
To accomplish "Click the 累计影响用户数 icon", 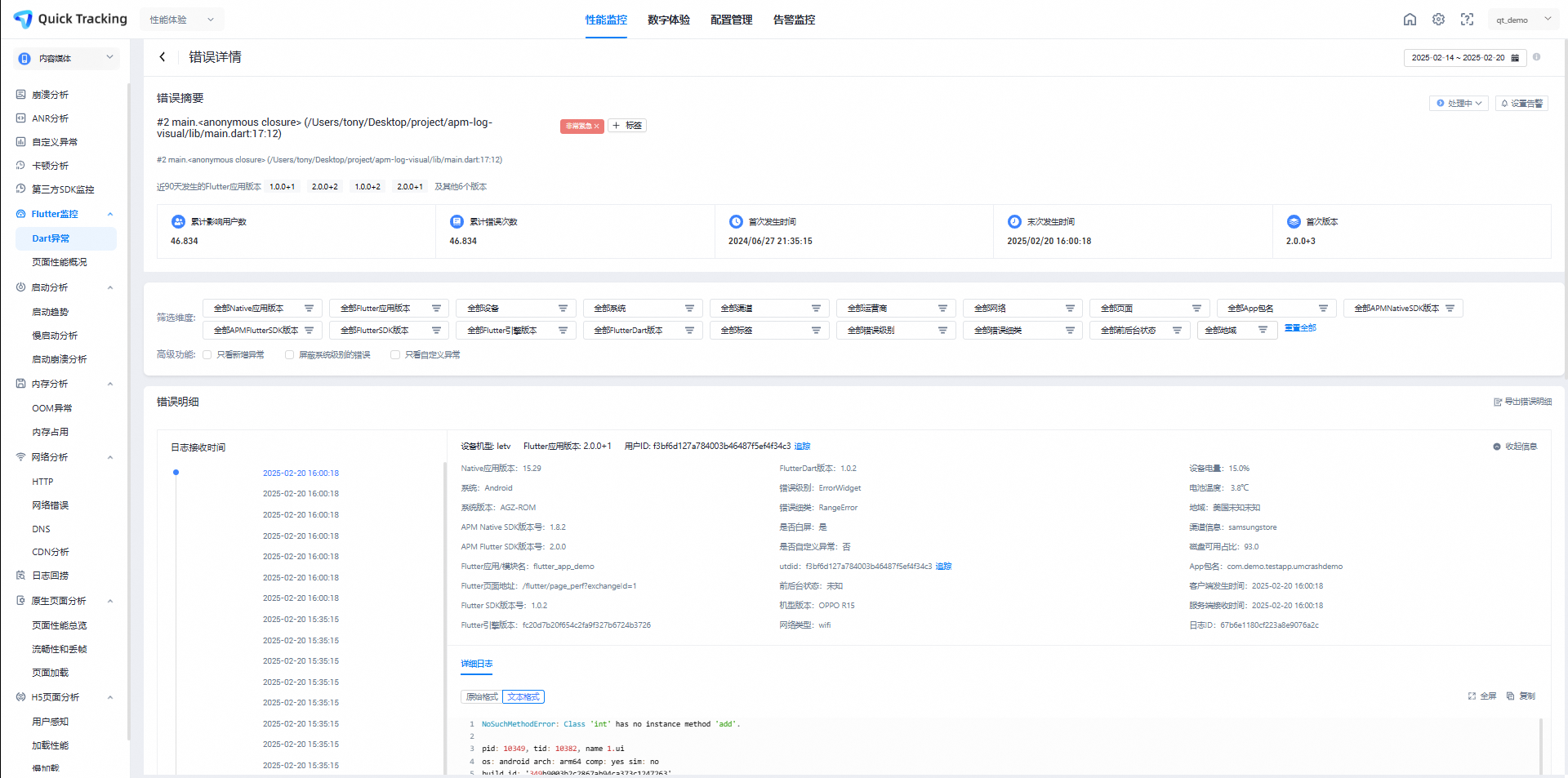I will click(178, 221).
